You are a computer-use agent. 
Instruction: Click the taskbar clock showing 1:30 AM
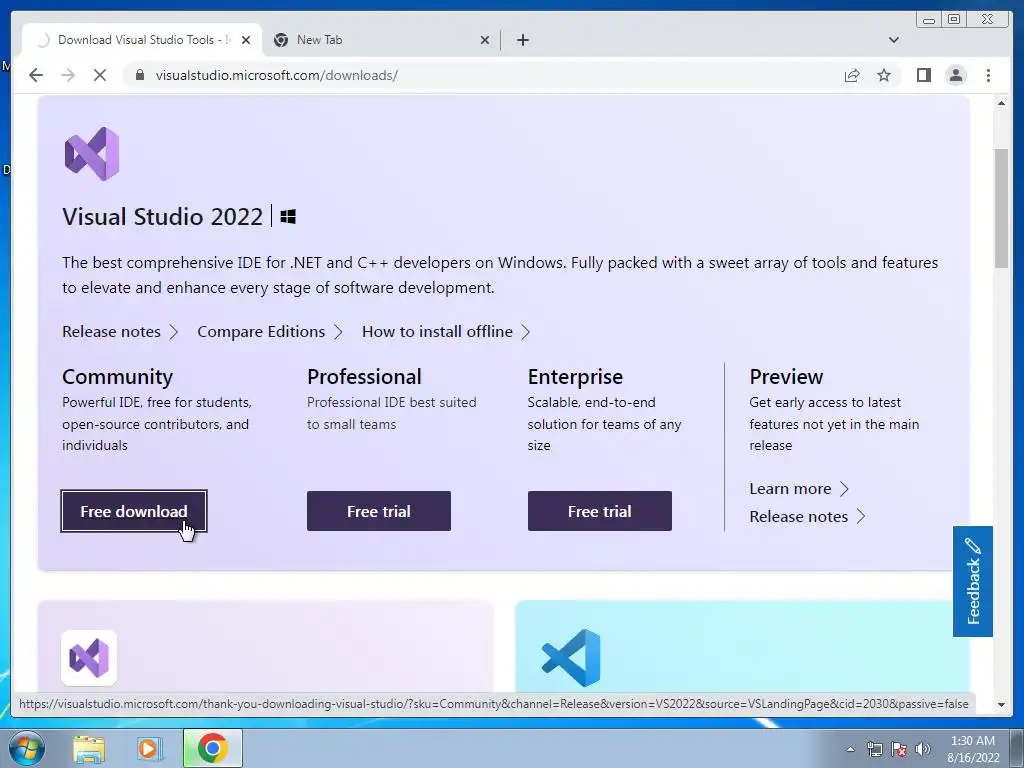tap(972, 749)
